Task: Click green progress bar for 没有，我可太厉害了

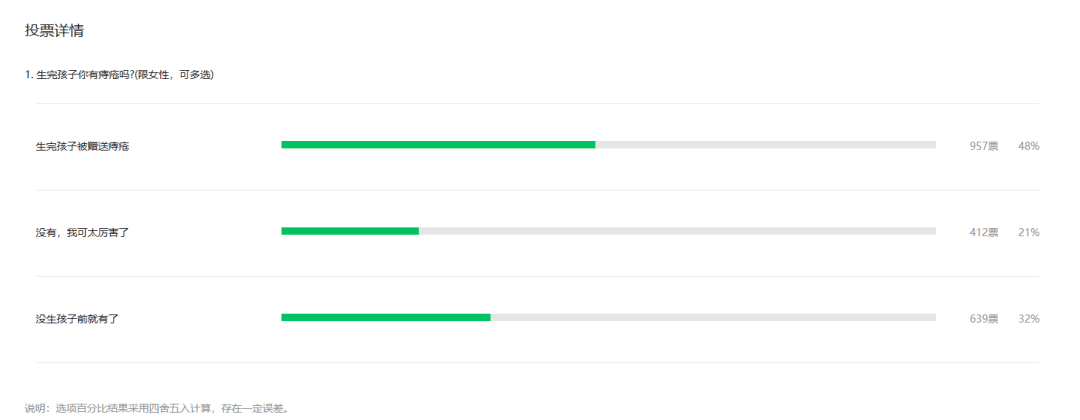Action: [x=350, y=231]
